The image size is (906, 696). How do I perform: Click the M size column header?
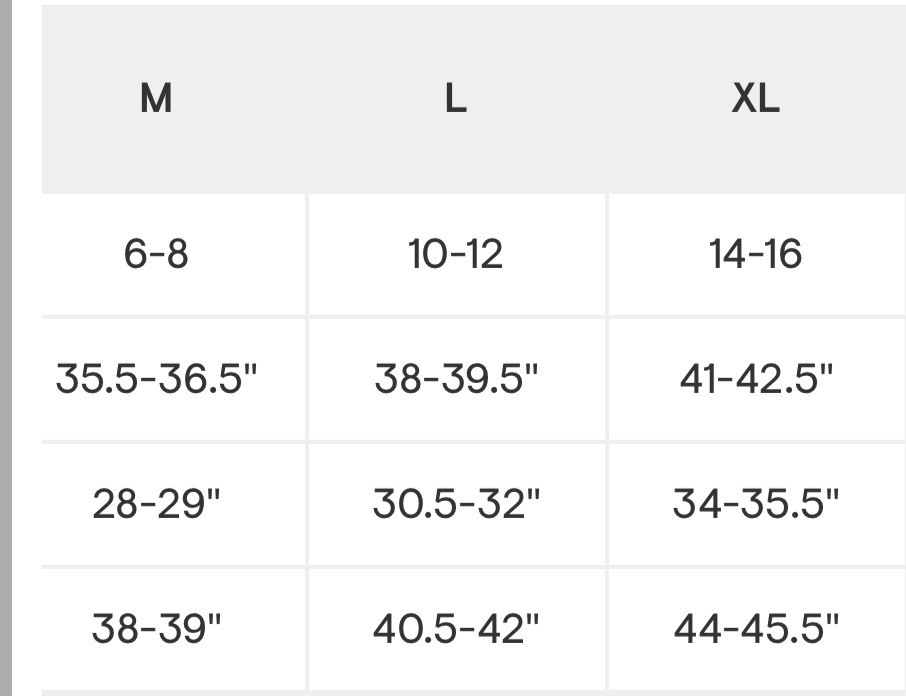(156, 99)
